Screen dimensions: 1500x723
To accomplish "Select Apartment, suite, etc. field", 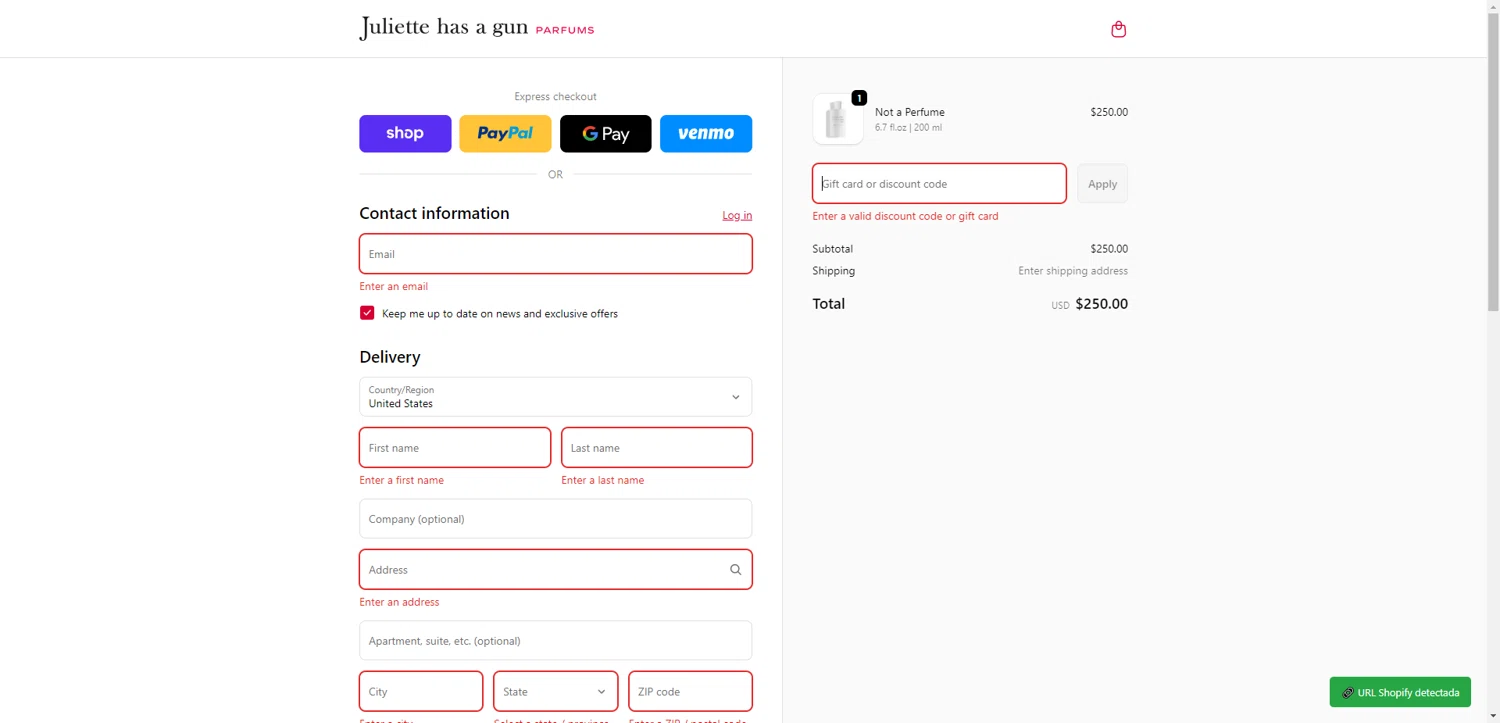I will 555,641.
